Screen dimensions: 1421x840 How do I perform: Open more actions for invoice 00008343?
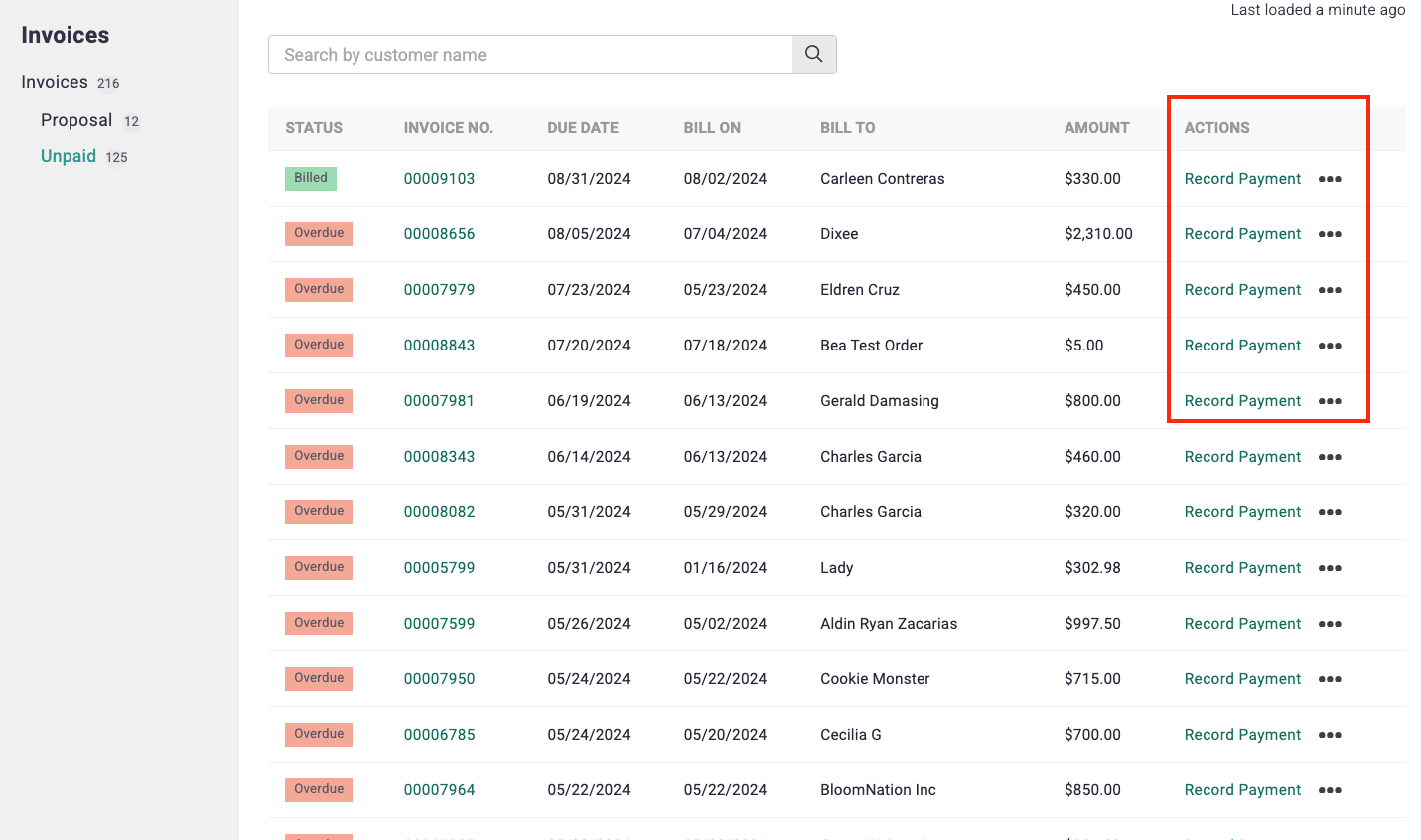(1330, 457)
